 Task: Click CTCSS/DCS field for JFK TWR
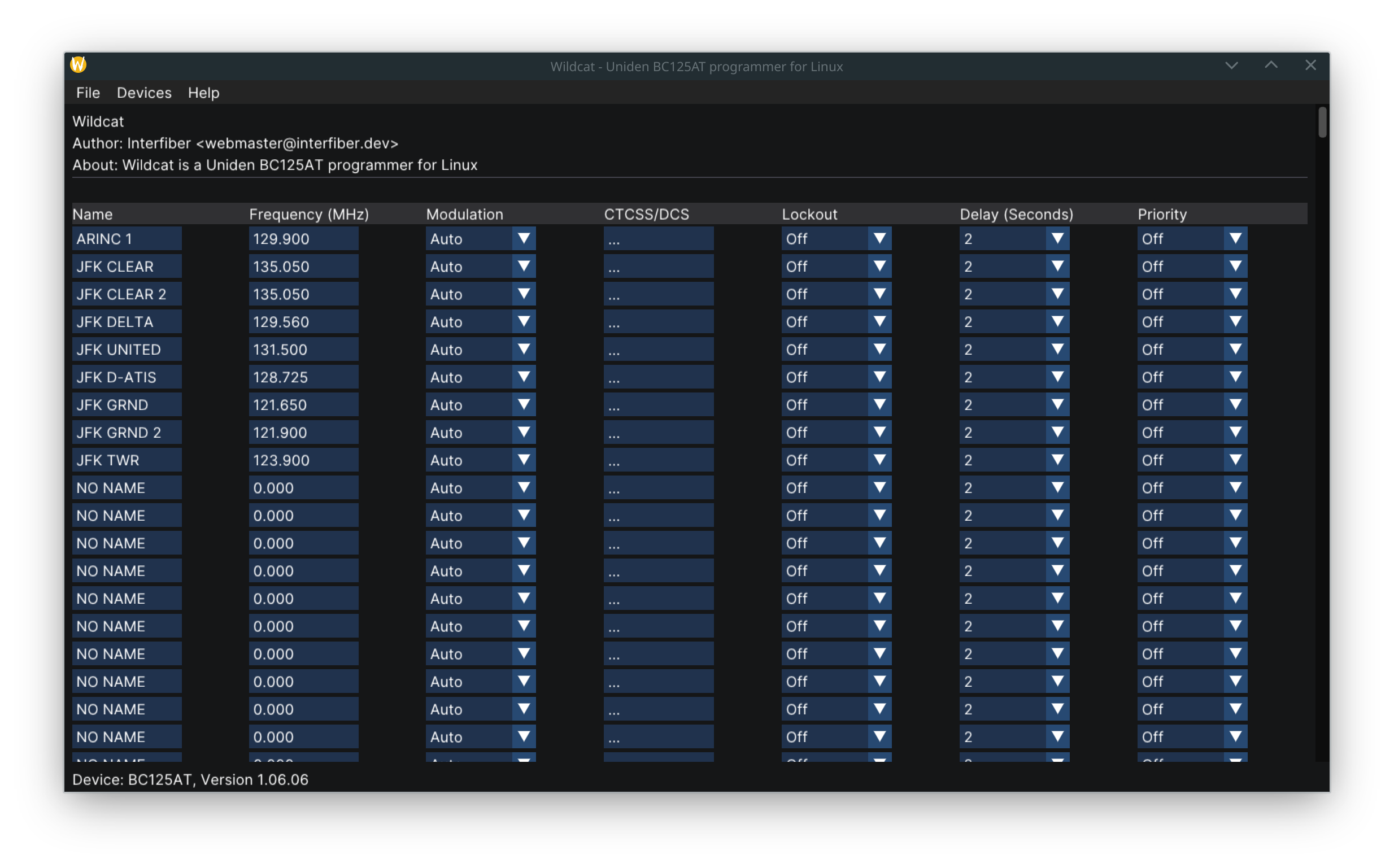tap(659, 460)
